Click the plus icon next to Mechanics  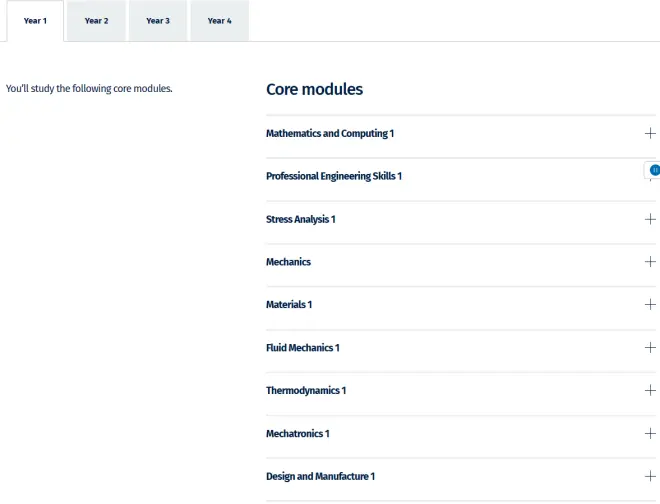tap(650, 262)
